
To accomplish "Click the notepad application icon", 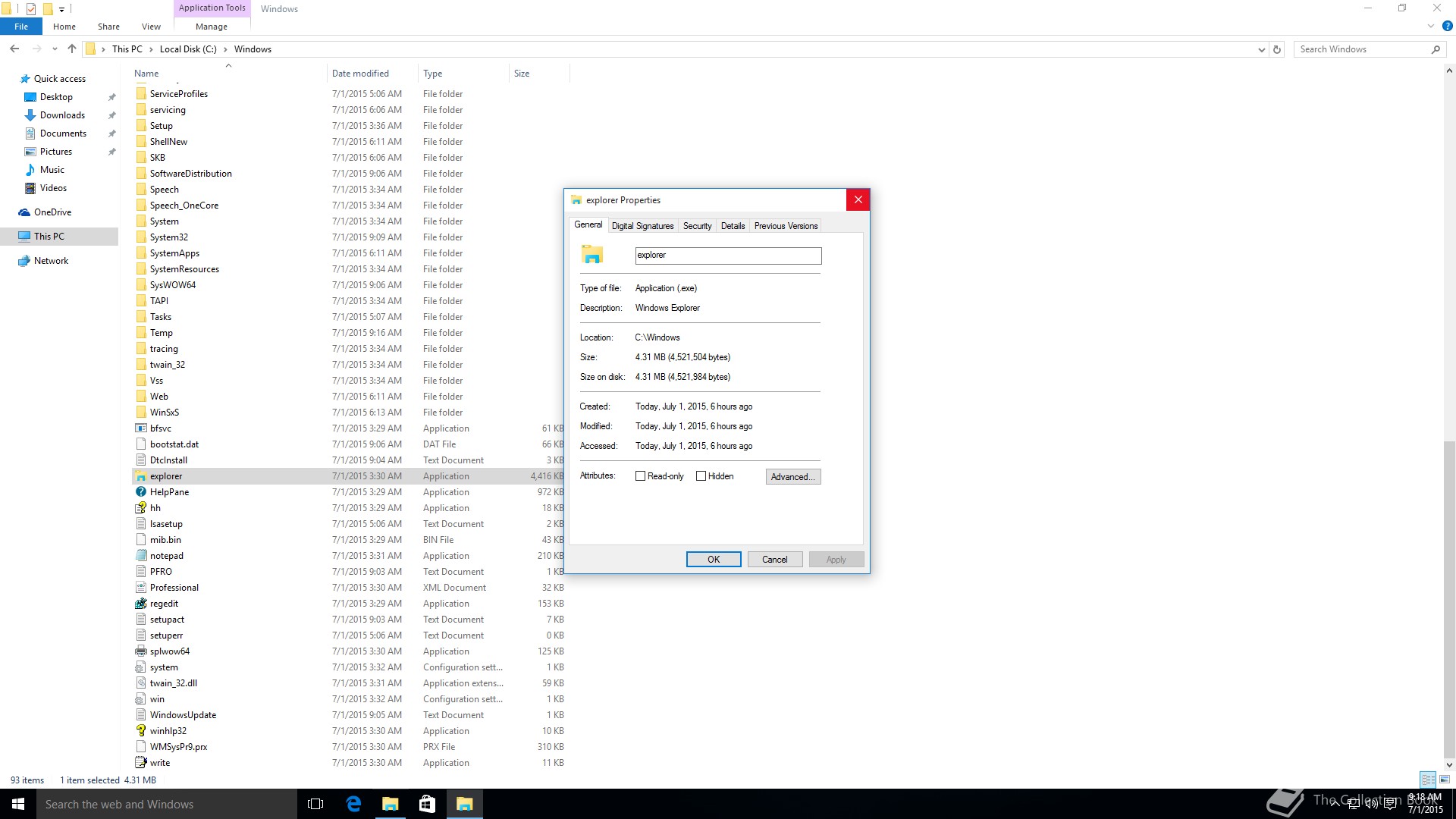I will 140,556.
